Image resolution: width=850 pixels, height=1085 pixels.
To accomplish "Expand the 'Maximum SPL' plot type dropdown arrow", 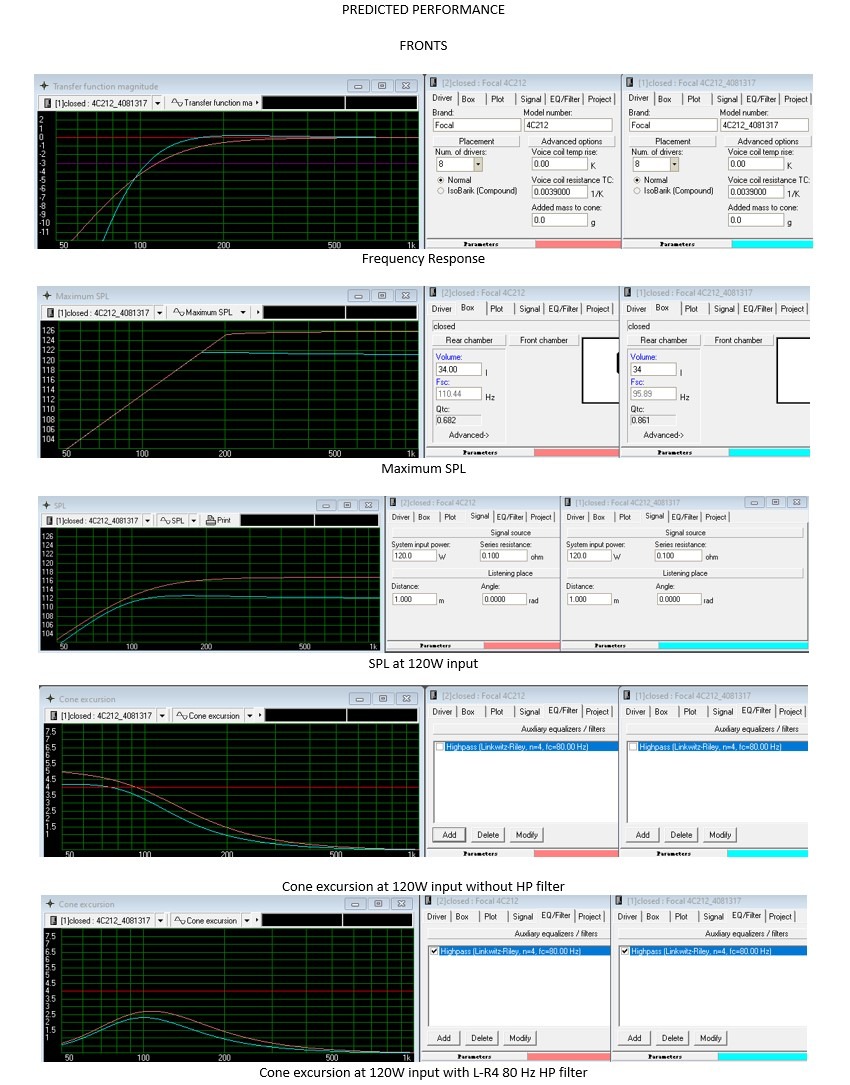I will click(x=243, y=313).
